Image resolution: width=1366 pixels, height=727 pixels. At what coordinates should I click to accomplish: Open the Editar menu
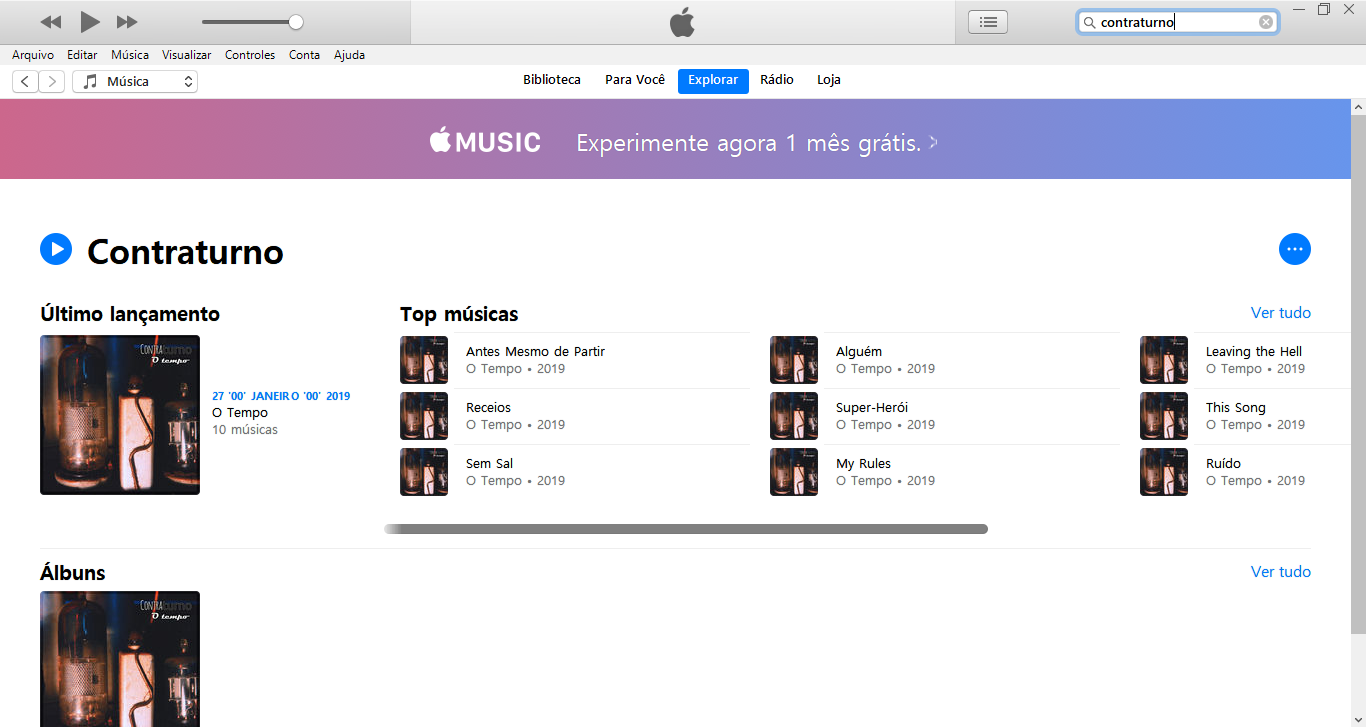[x=82, y=55]
